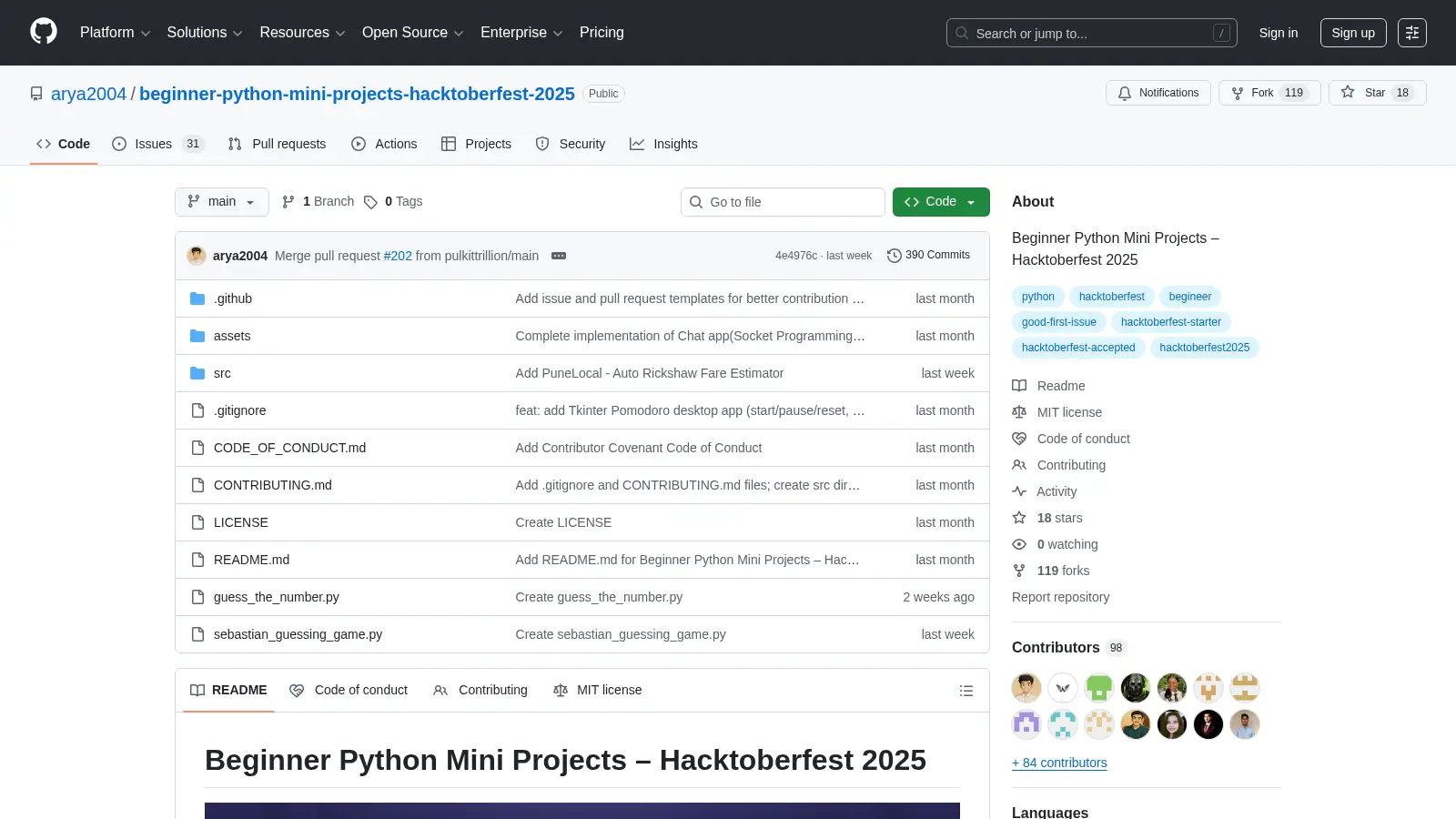This screenshot has height=819, width=1456.
Task: Focus the Go to file field
Action: (783, 202)
